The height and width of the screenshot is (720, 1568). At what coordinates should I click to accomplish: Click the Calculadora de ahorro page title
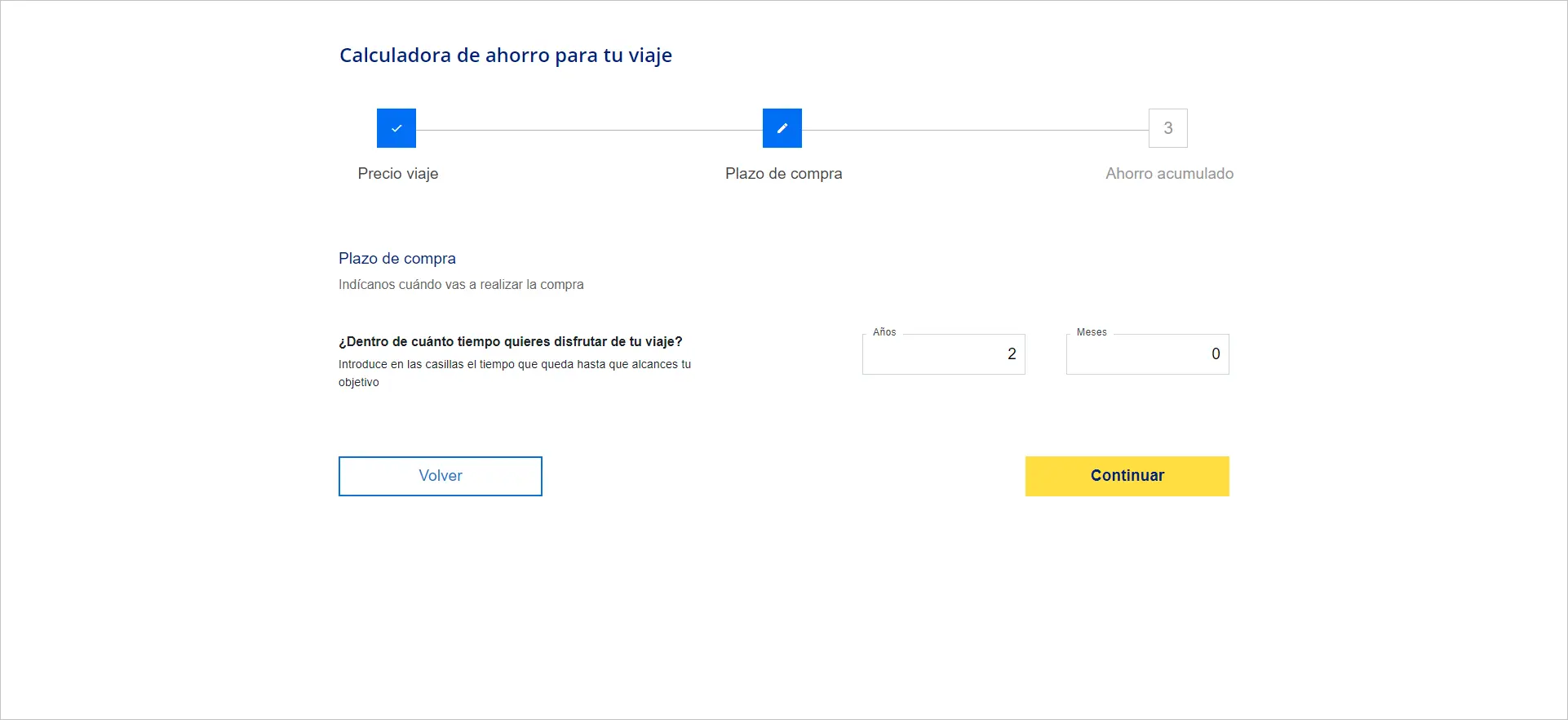point(506,56)
